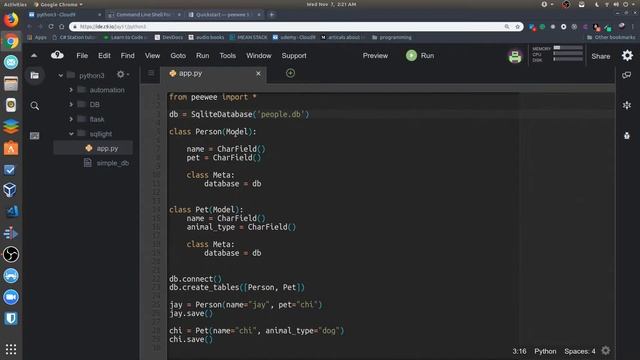Collapse the python3 root folder

60,76
